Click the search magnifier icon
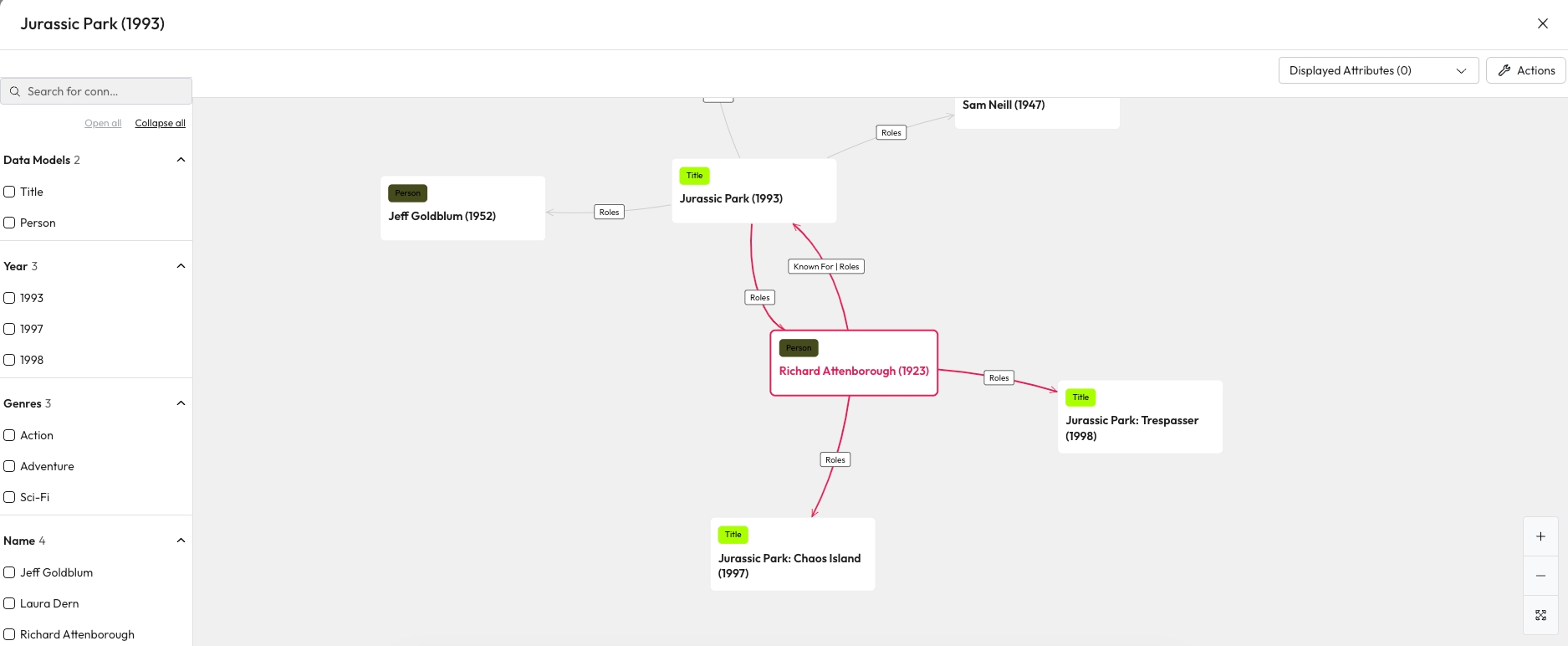 [15, 91]
